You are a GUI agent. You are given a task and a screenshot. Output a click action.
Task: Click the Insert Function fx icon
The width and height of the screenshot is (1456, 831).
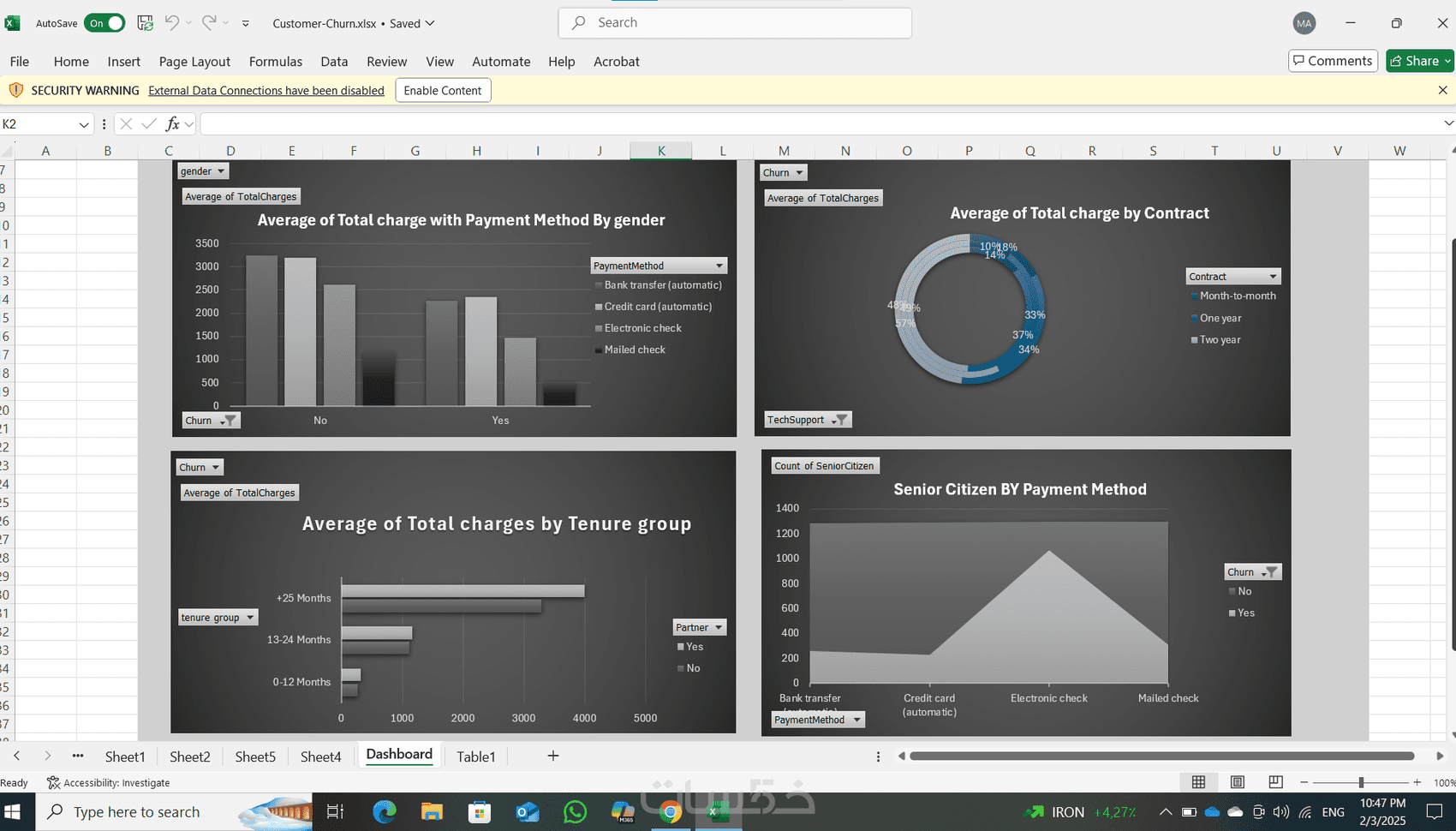tap(172, 124)
